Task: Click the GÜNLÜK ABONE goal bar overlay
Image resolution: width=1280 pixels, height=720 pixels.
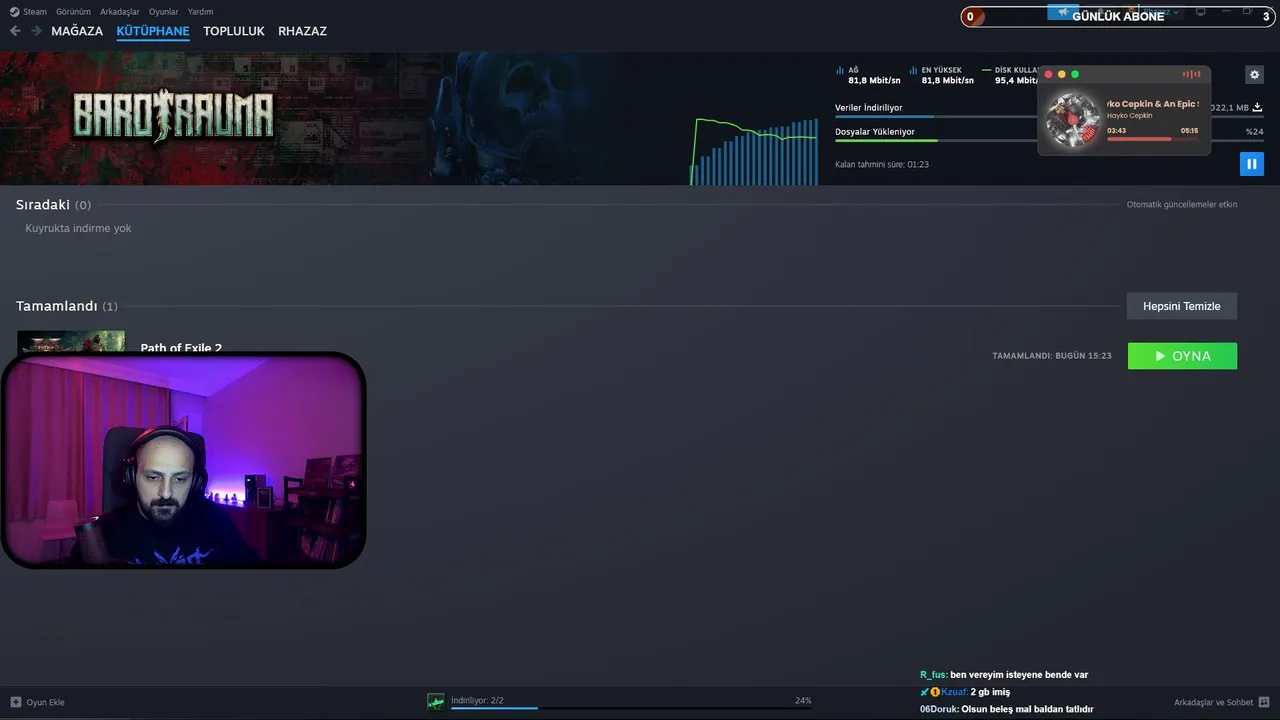Action: click(x=1118, y=16)
